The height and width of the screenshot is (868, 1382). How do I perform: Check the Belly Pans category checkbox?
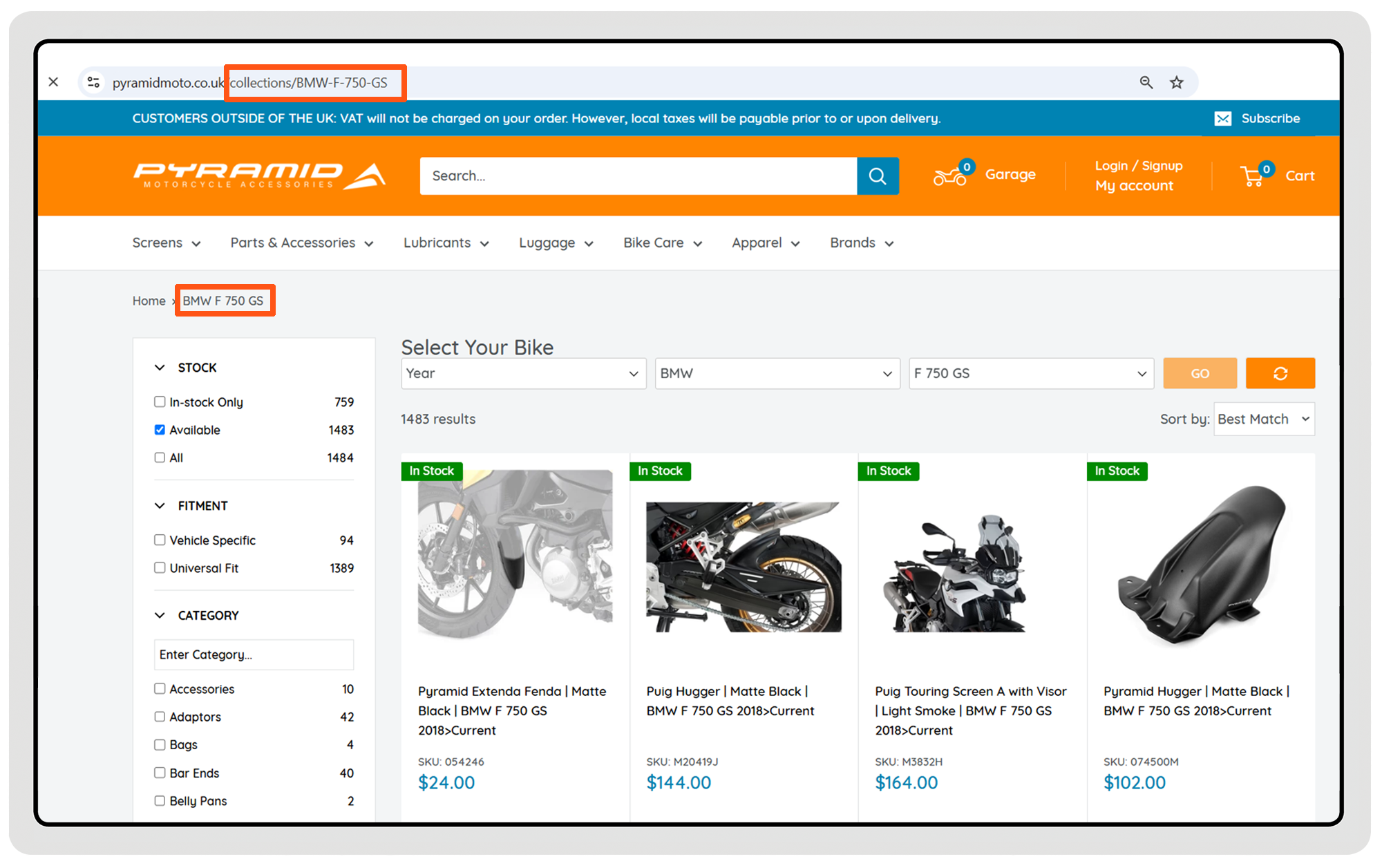tap(160, 800)
